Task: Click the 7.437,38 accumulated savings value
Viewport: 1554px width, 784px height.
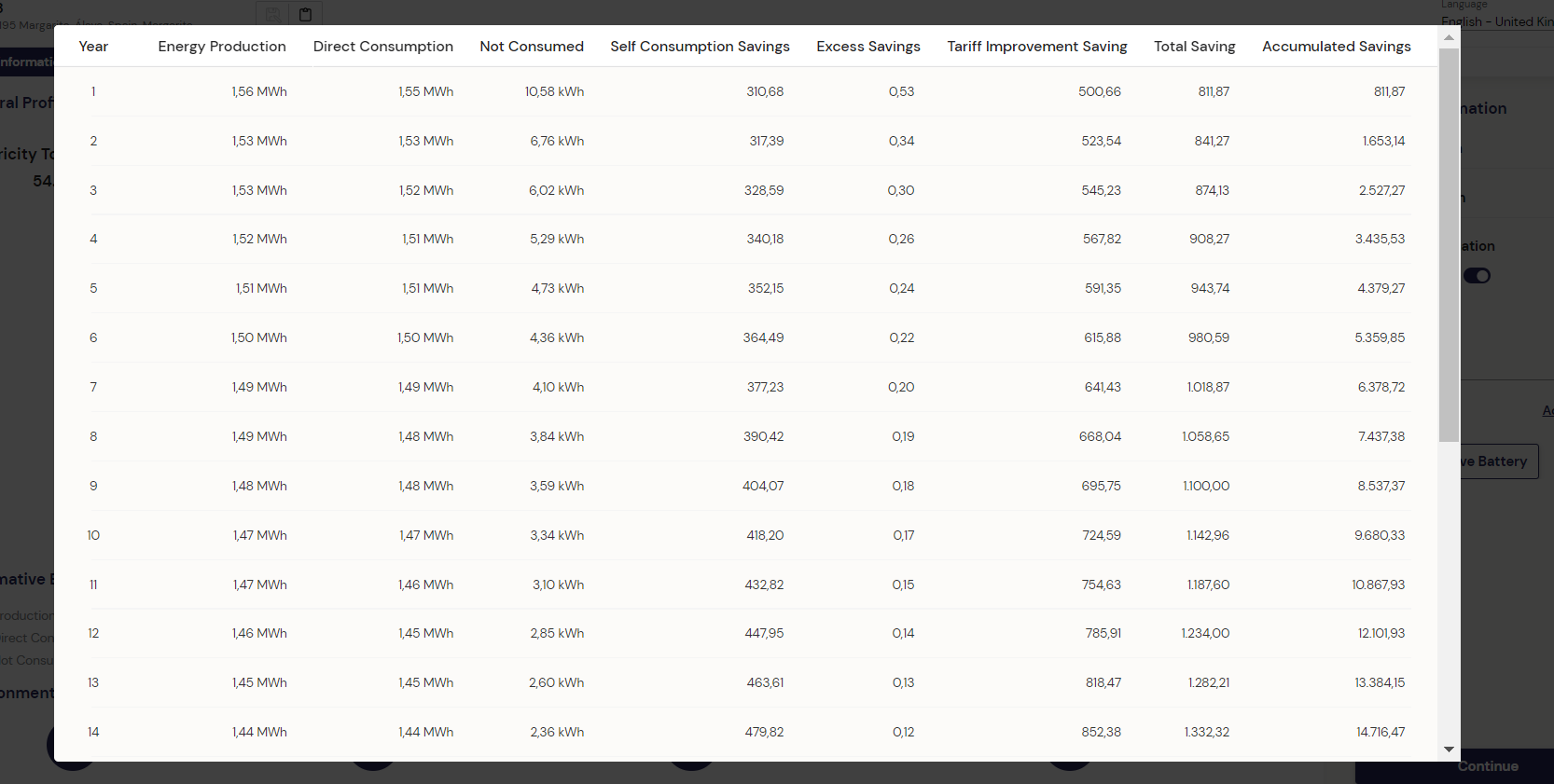Action: tap(1381, 436)
